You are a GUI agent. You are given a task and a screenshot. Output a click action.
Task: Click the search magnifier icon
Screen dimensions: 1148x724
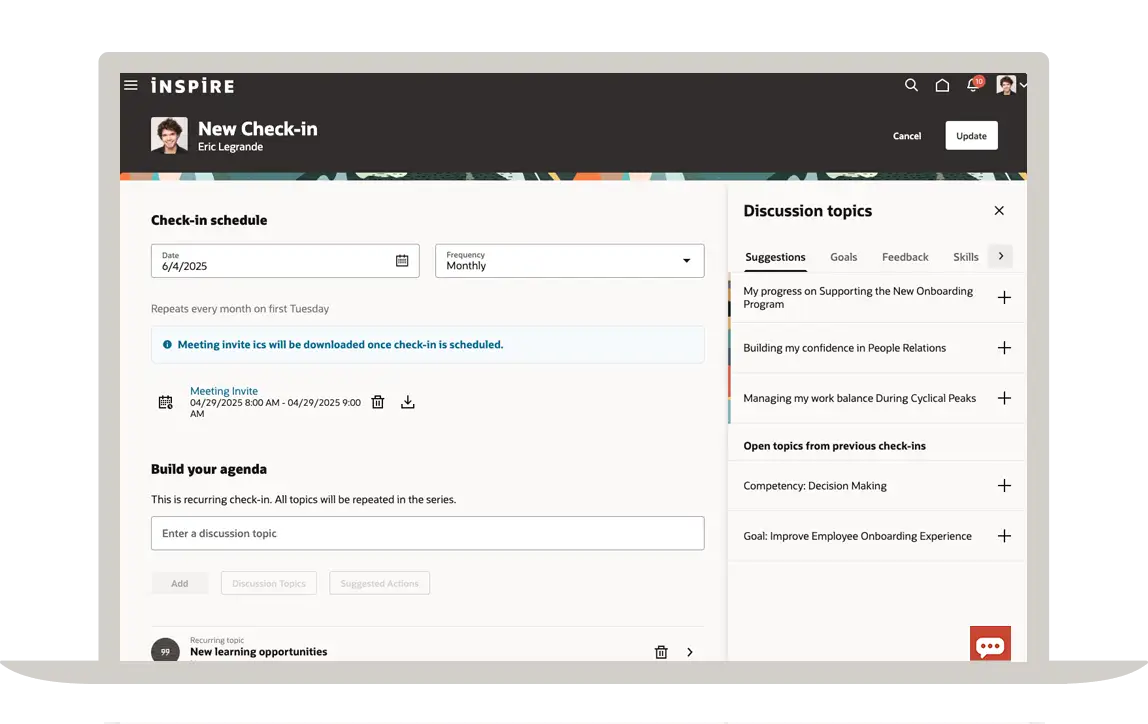tap(911, 86)
